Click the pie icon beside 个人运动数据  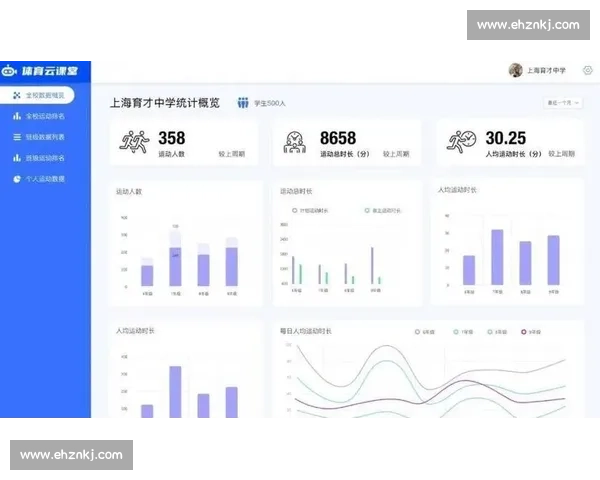point(17,179)
